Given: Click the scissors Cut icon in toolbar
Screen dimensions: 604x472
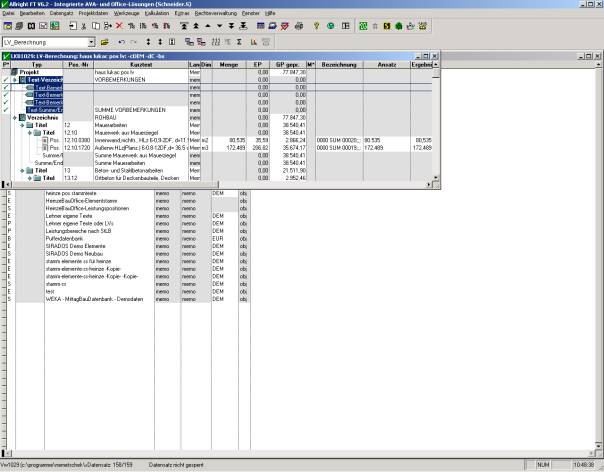Looking at the screenshot, I should coord(84,26).
